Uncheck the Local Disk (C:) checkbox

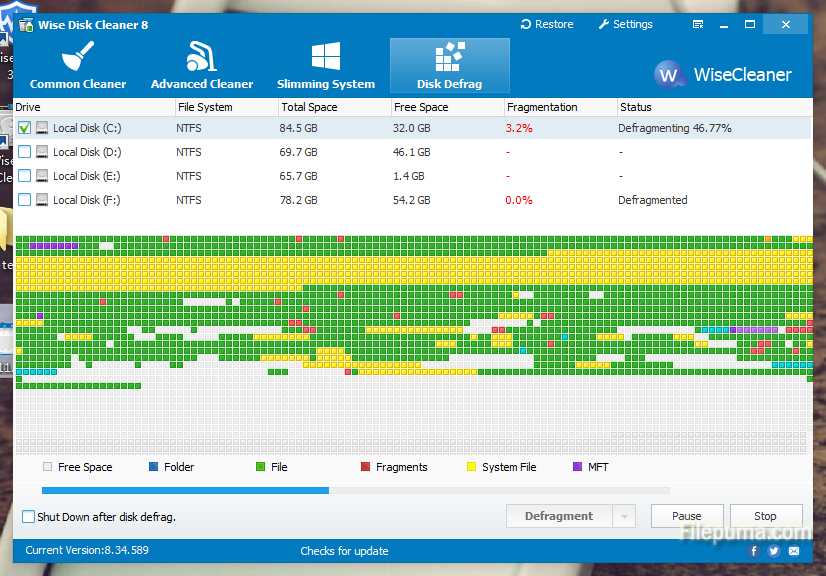click(x=25, y=128)
